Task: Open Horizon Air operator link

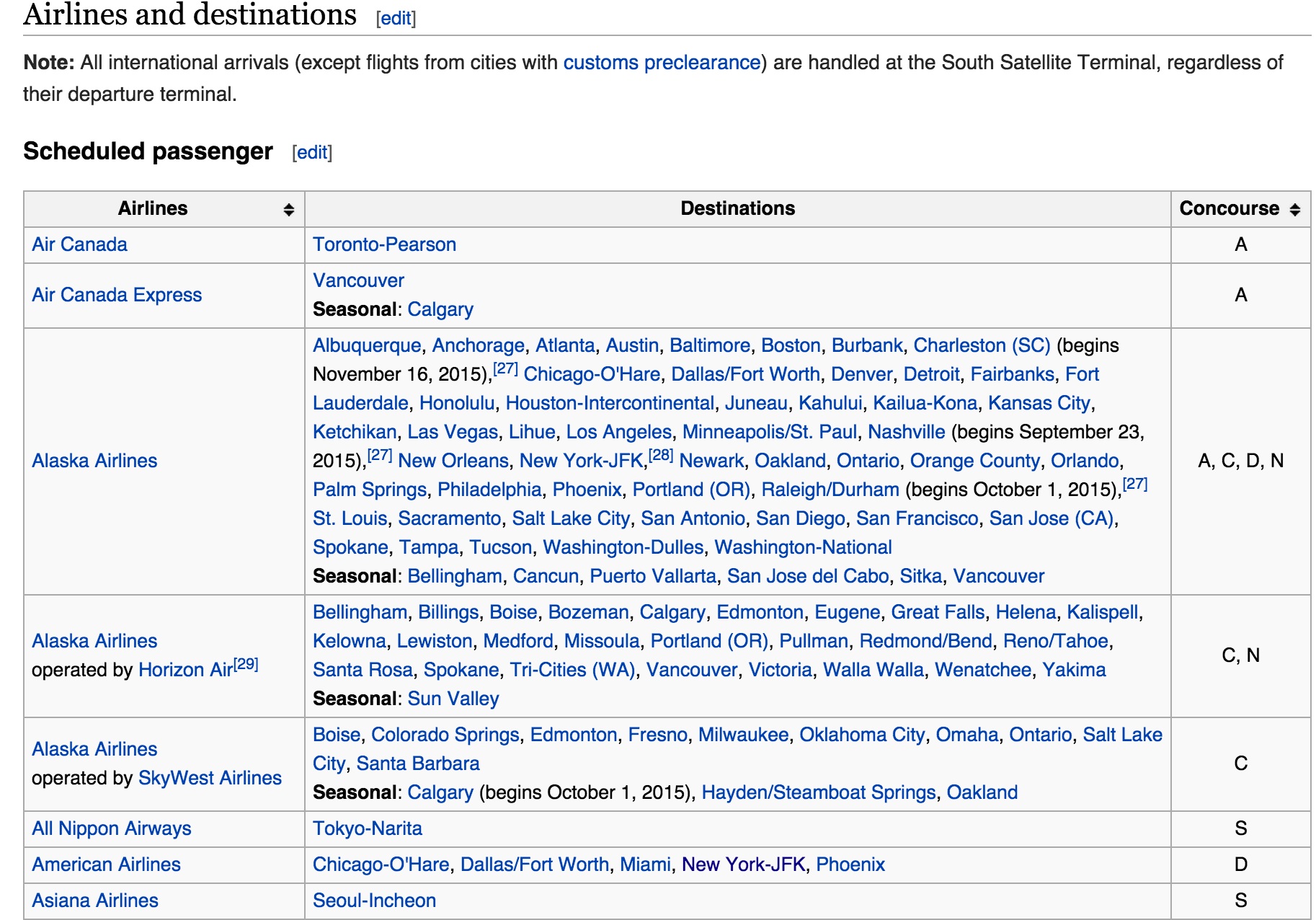Action: click(185, 670)
